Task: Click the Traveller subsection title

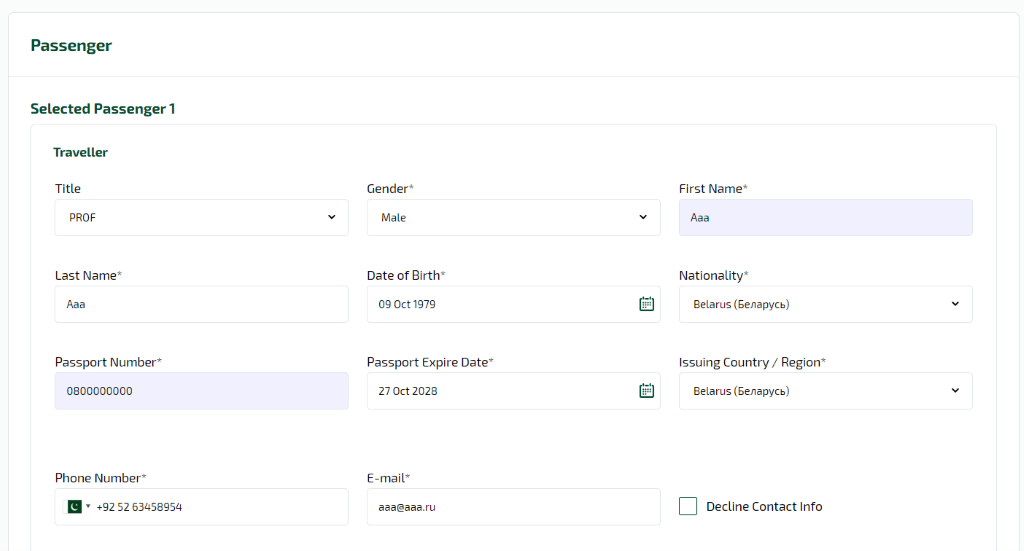Action: [x=80, y=152]
